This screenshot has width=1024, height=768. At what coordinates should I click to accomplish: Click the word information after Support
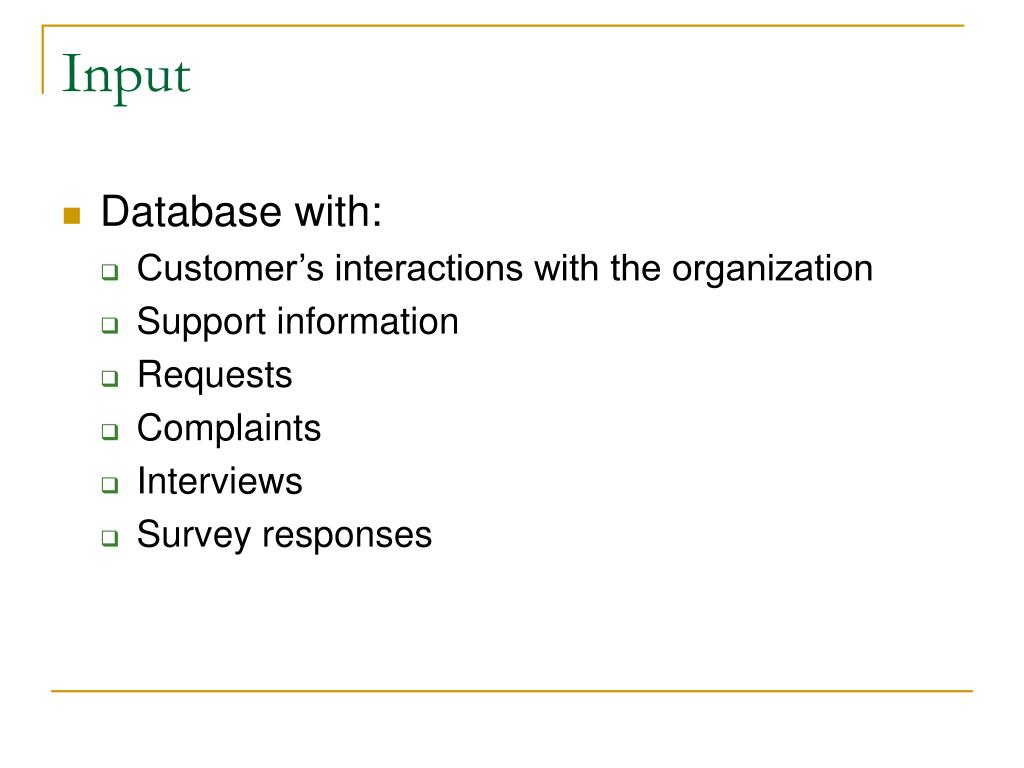click(x=368, y=321)
